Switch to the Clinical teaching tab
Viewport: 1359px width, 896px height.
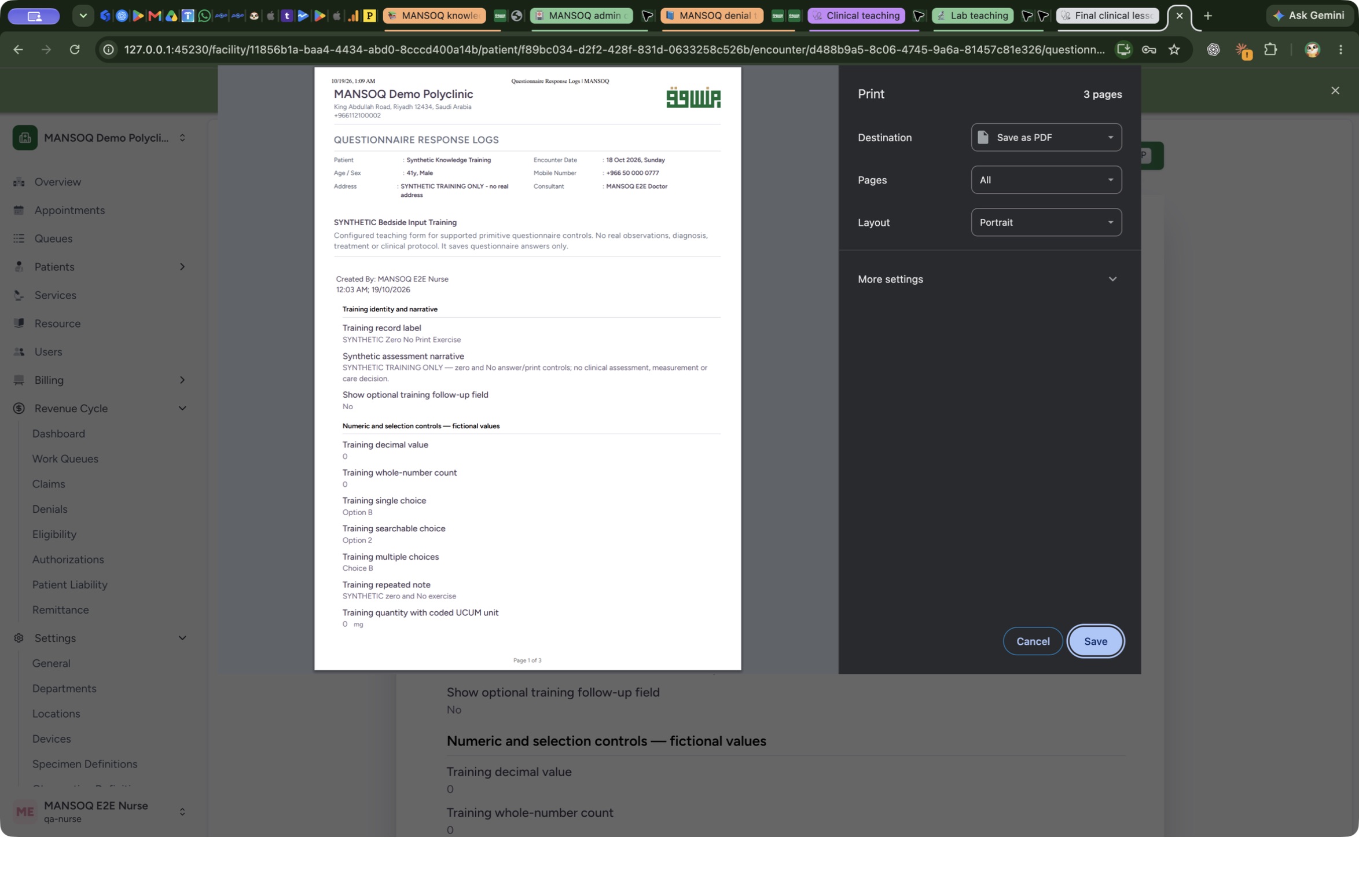(x=856, y=16)
